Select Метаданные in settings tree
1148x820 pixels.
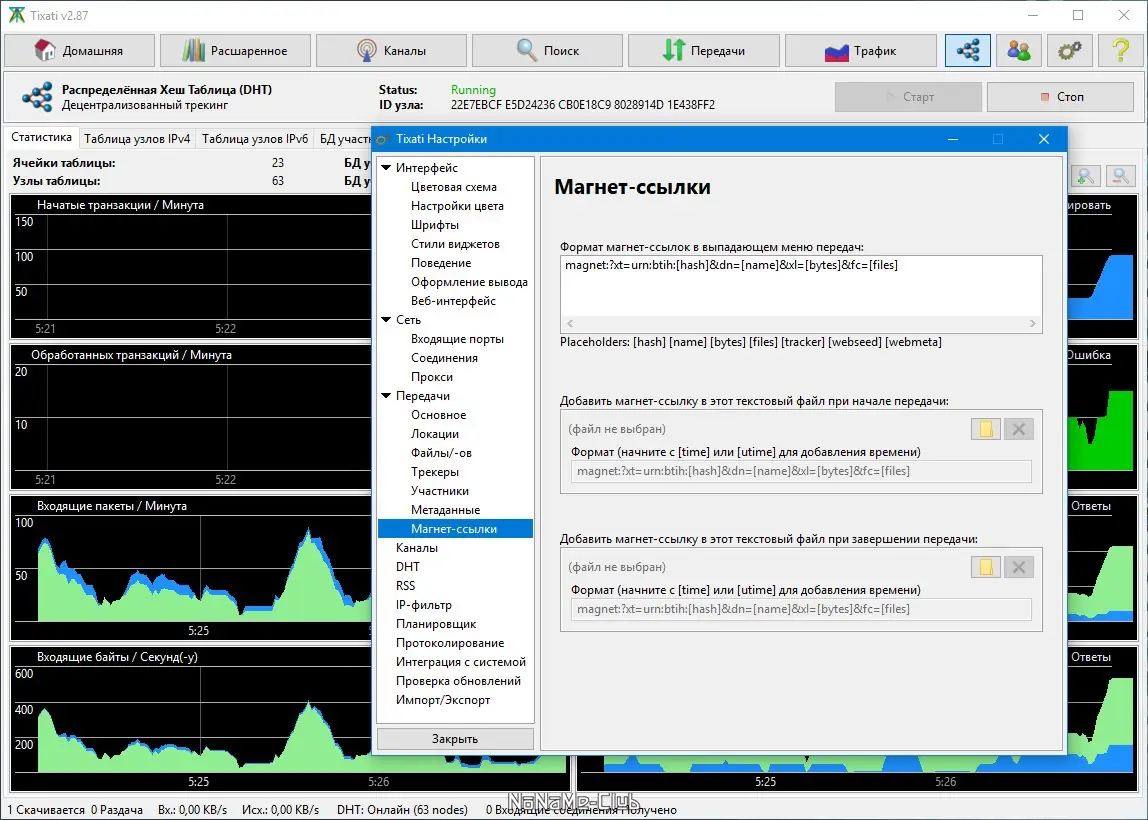coord(445,510)
